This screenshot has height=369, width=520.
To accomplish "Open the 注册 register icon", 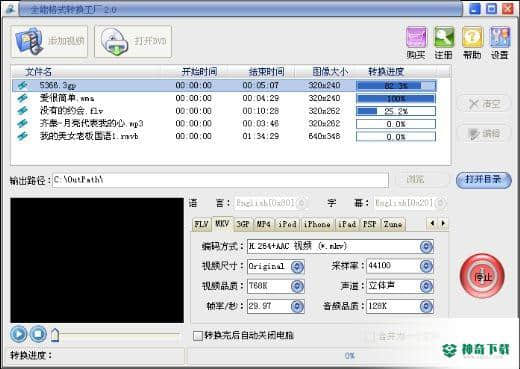I will tap(444, 43).
